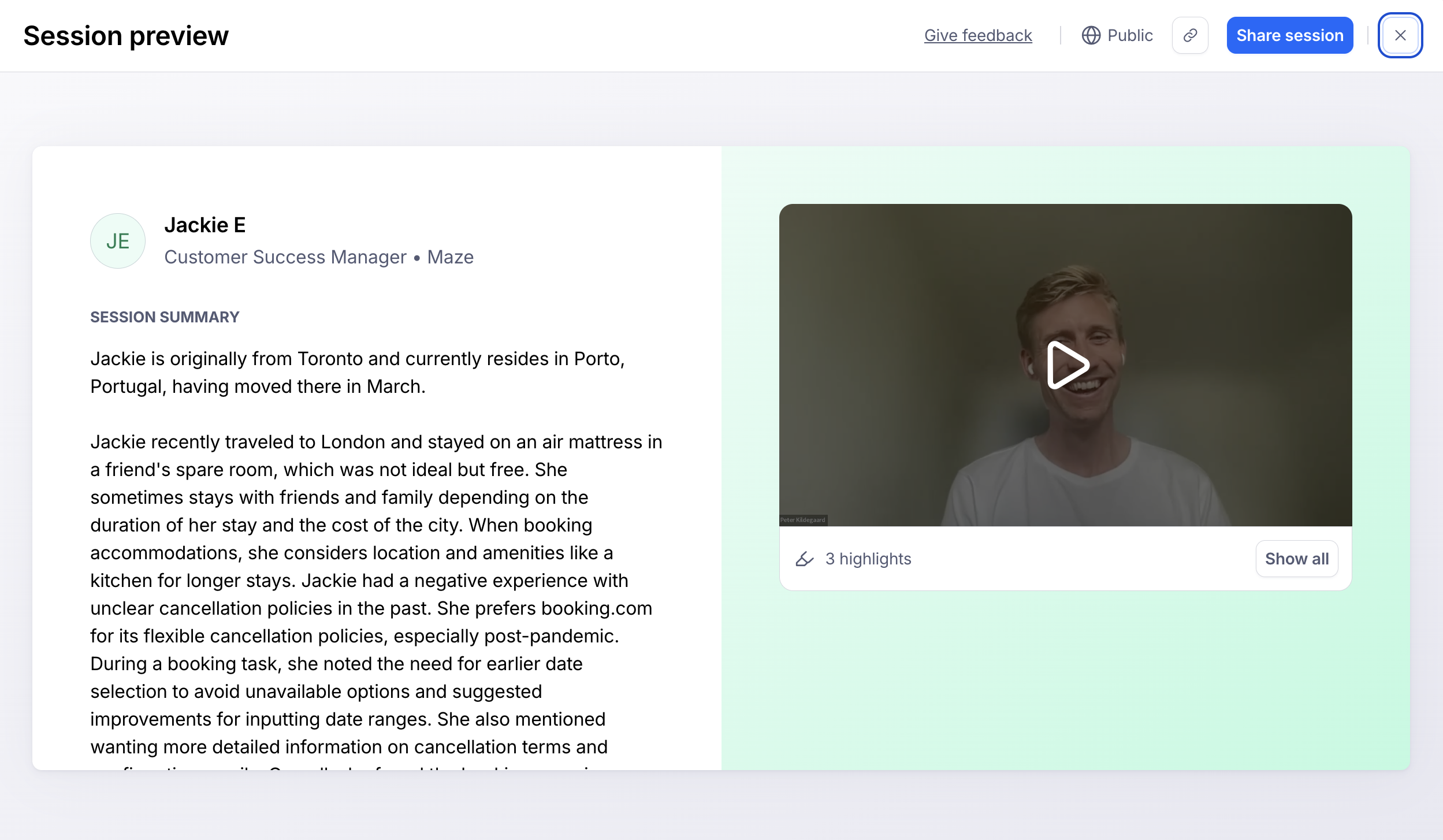1443x840 pixels.
Task: Click the SESSION SUMMARY heading
Action: [x=165, y=317]
